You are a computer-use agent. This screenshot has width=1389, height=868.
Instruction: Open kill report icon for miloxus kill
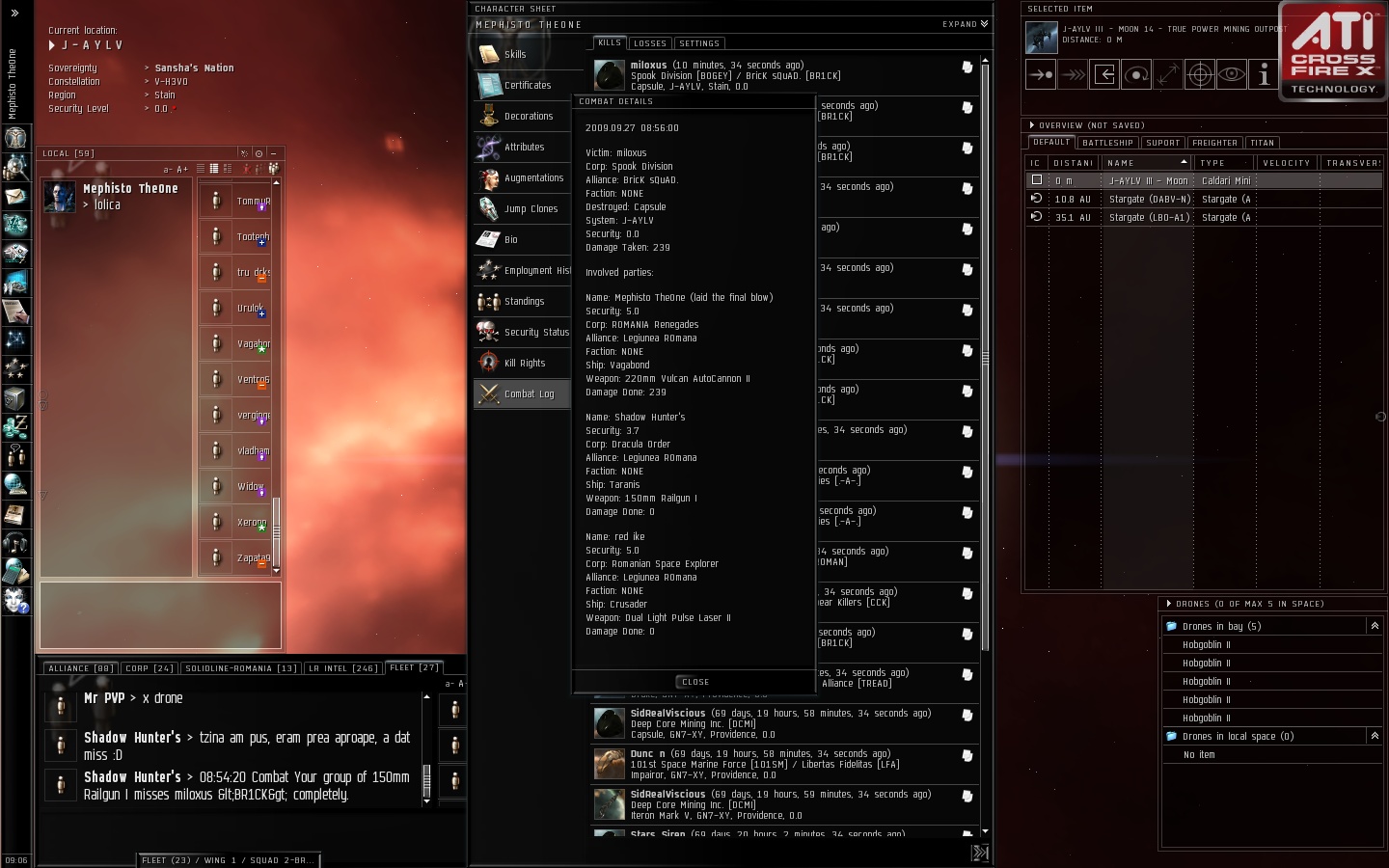click(x=967, y=67)
